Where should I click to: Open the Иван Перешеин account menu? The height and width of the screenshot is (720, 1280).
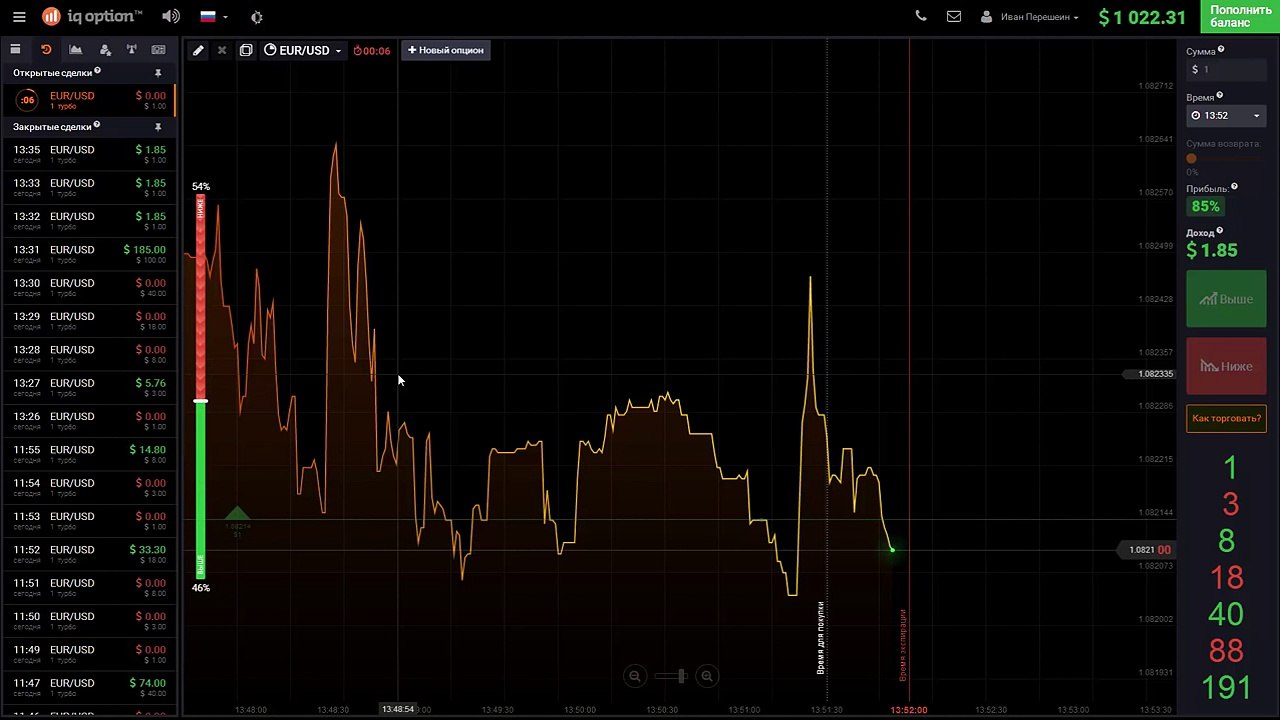pyautogui.click(x=1030, y=17)
